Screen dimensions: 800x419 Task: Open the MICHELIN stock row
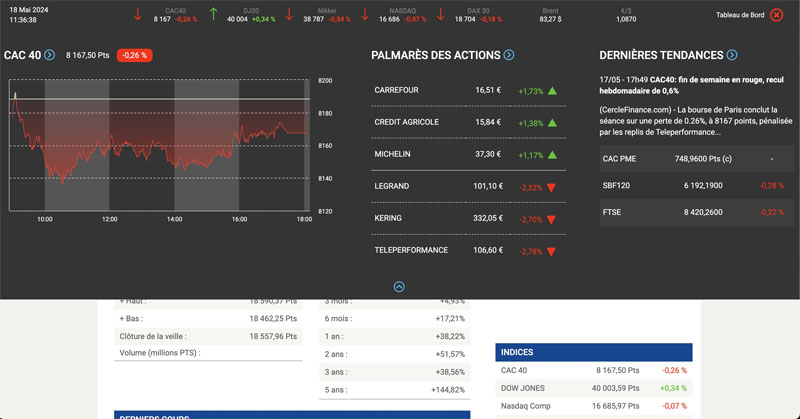tap(468, 154)
